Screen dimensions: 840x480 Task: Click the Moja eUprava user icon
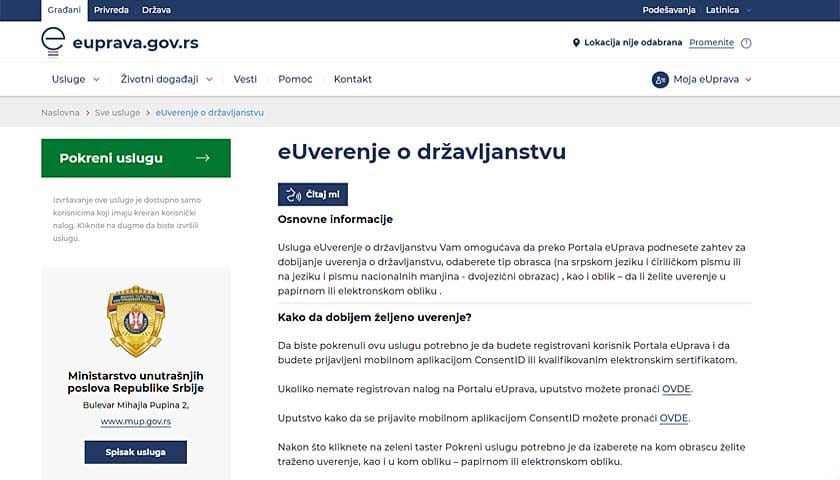(x=660, y=79)
